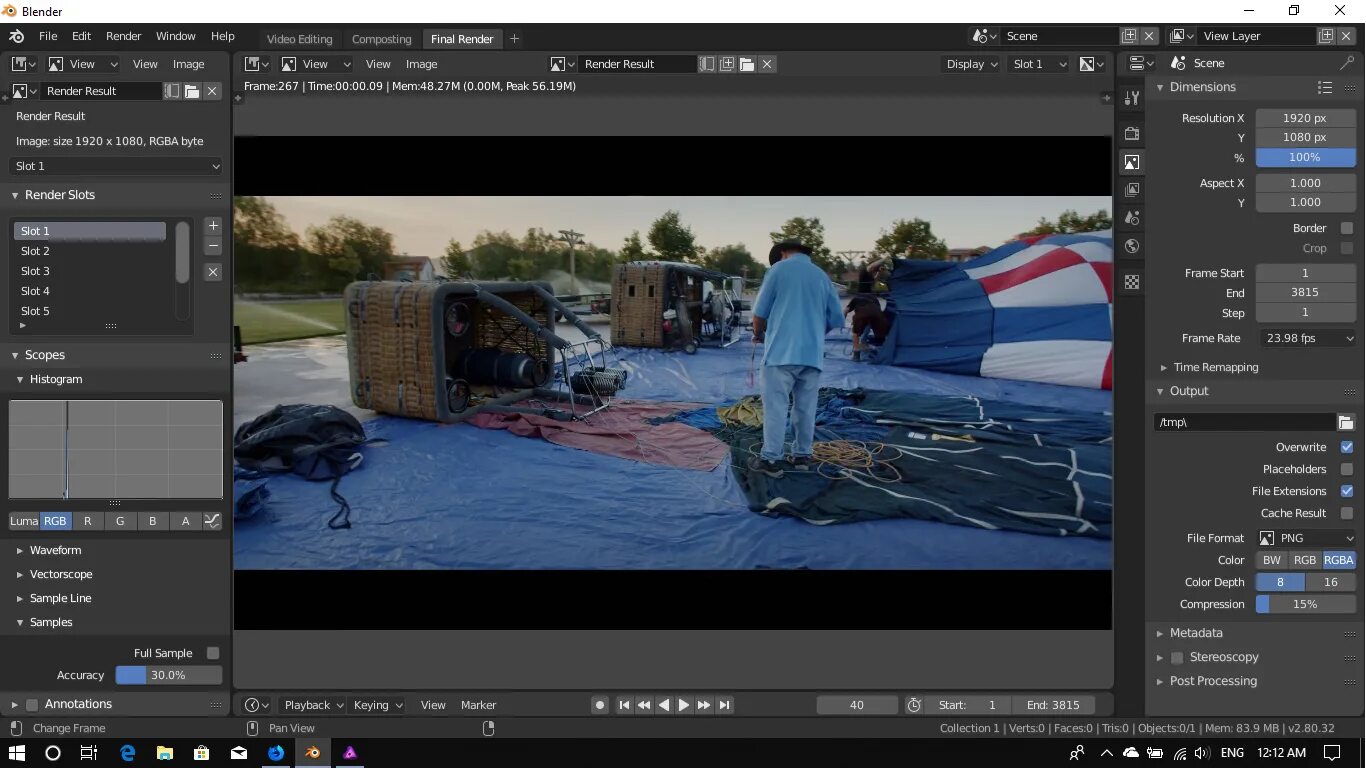Jump to the timeline end frame
Screen dimensions: 1366x768
725,705
